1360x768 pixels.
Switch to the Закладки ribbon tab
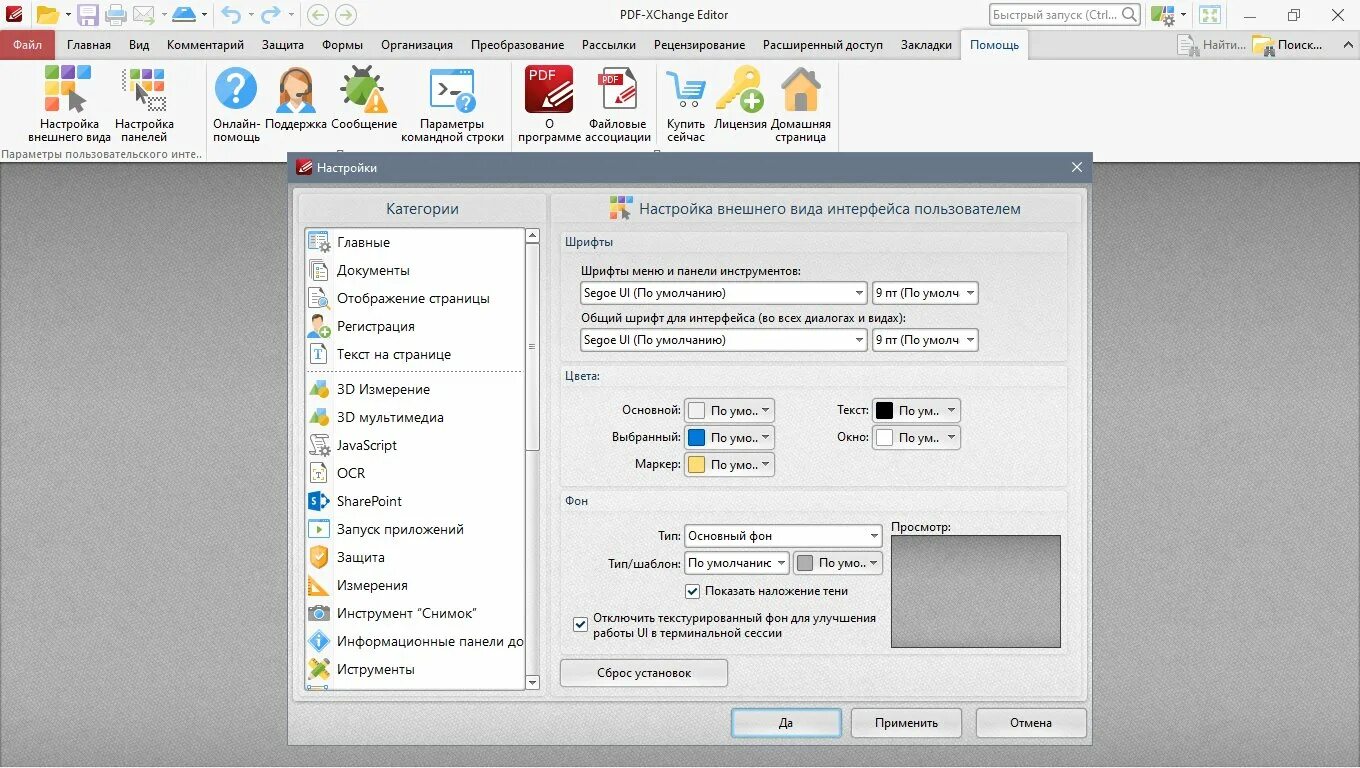[x=926, y=45]
